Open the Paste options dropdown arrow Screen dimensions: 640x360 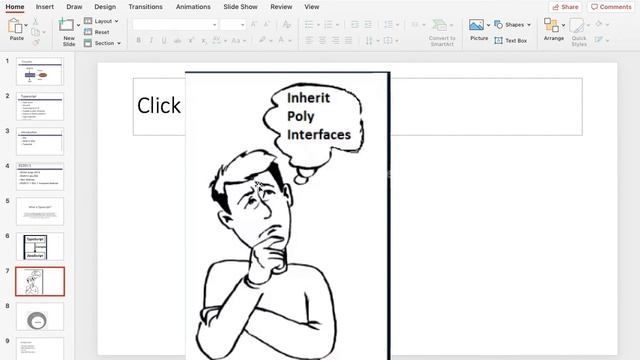pyautogui.click(x=26, y=25)
